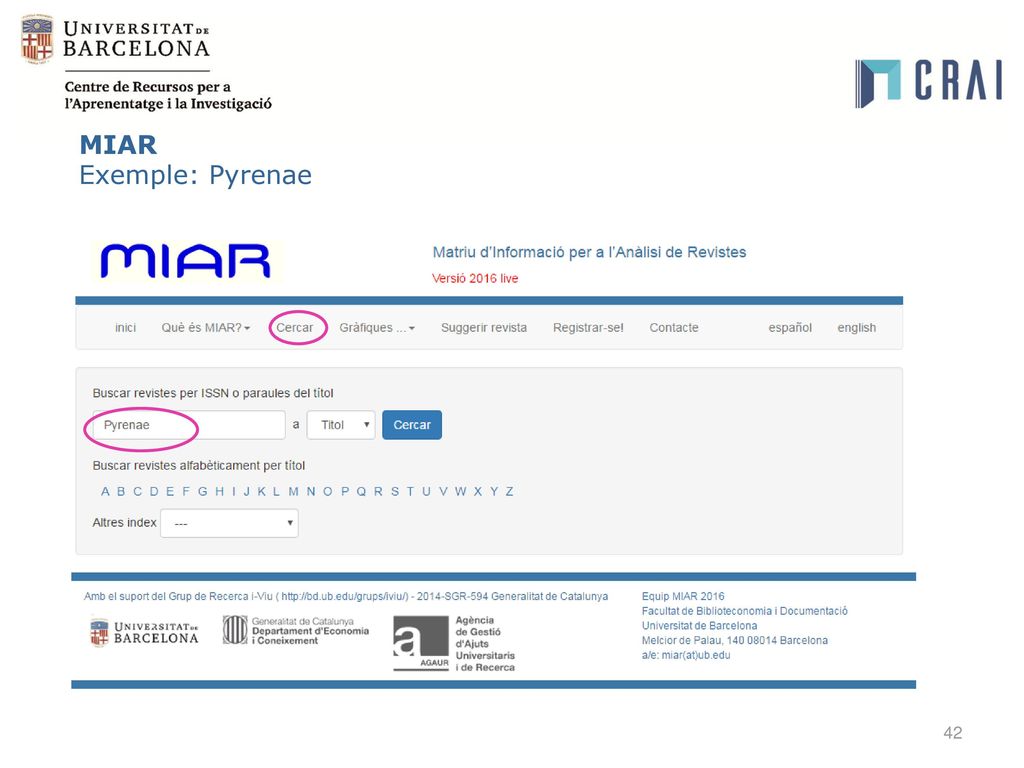Browse journals starting with letter F

185,492
